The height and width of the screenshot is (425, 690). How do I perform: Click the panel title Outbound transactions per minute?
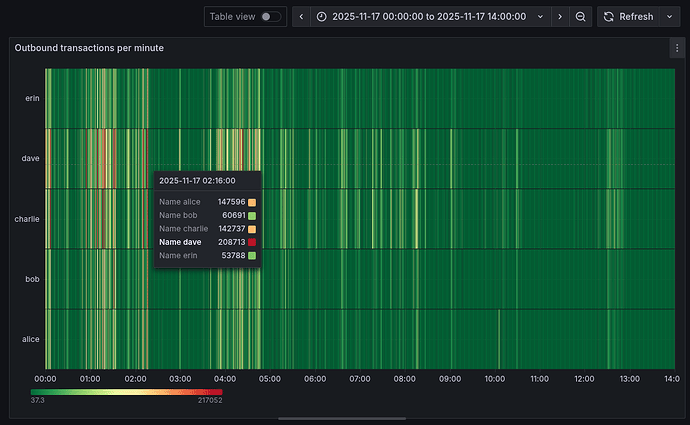coord(89,48)
